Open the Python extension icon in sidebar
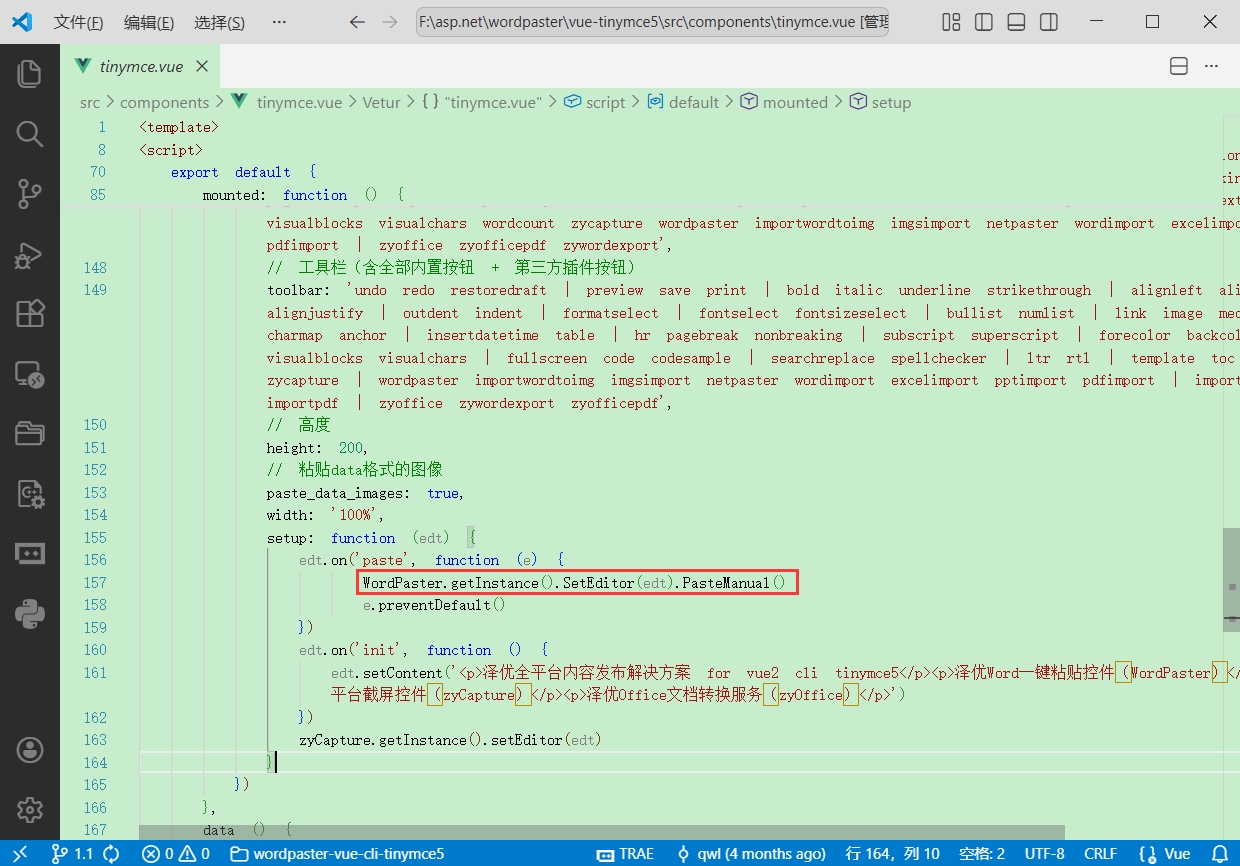1240x866 pixels. tap(30, 613)
